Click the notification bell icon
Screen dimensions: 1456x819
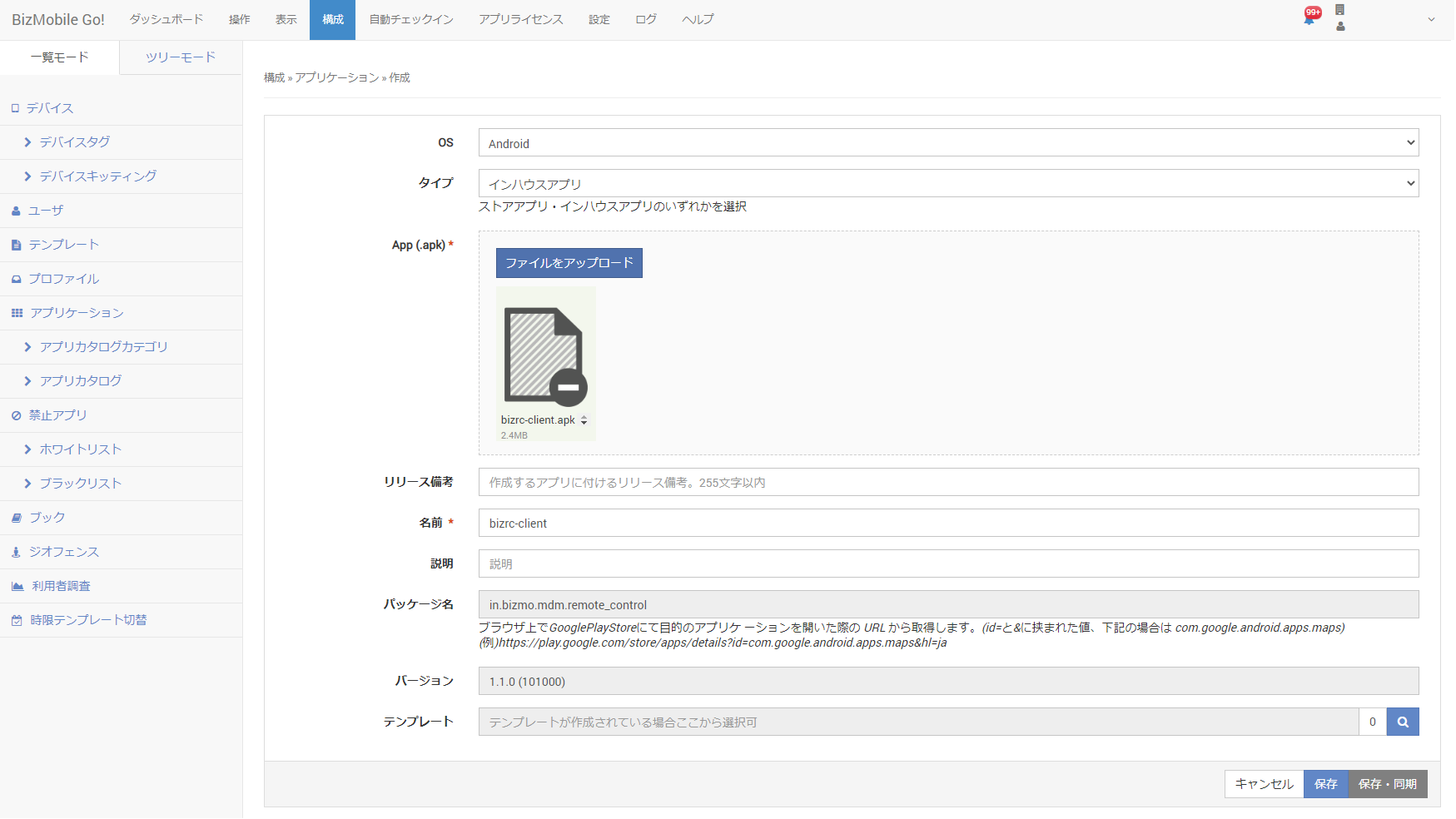[1309, 18]
